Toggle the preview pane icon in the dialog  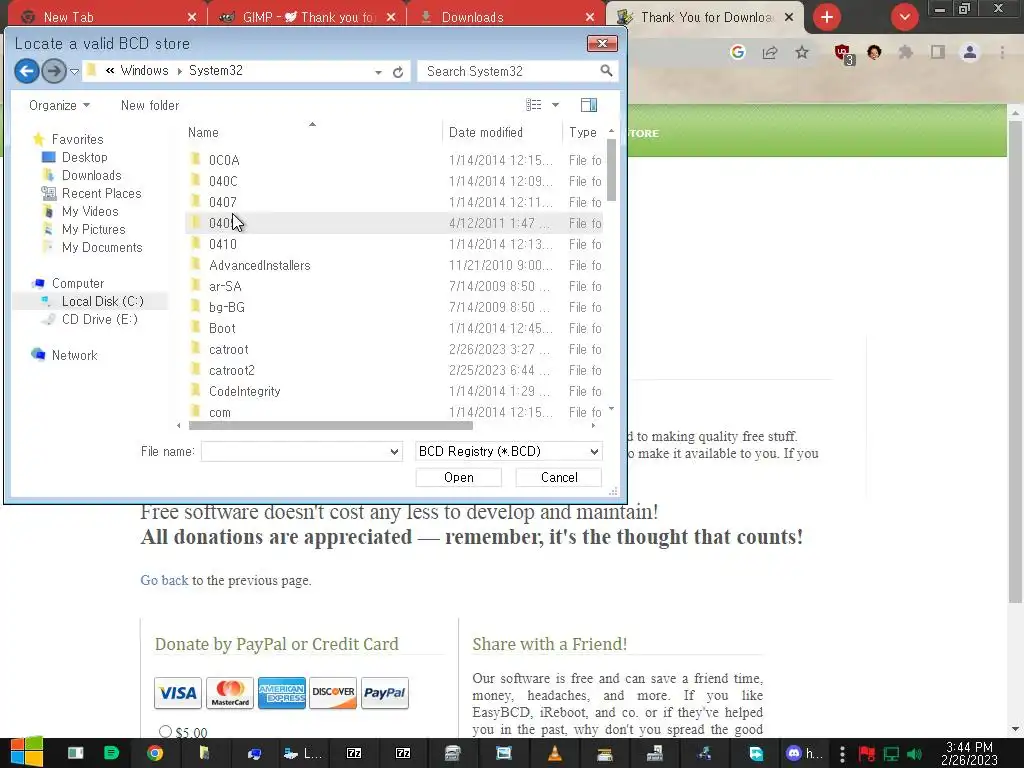pos(588,105)
